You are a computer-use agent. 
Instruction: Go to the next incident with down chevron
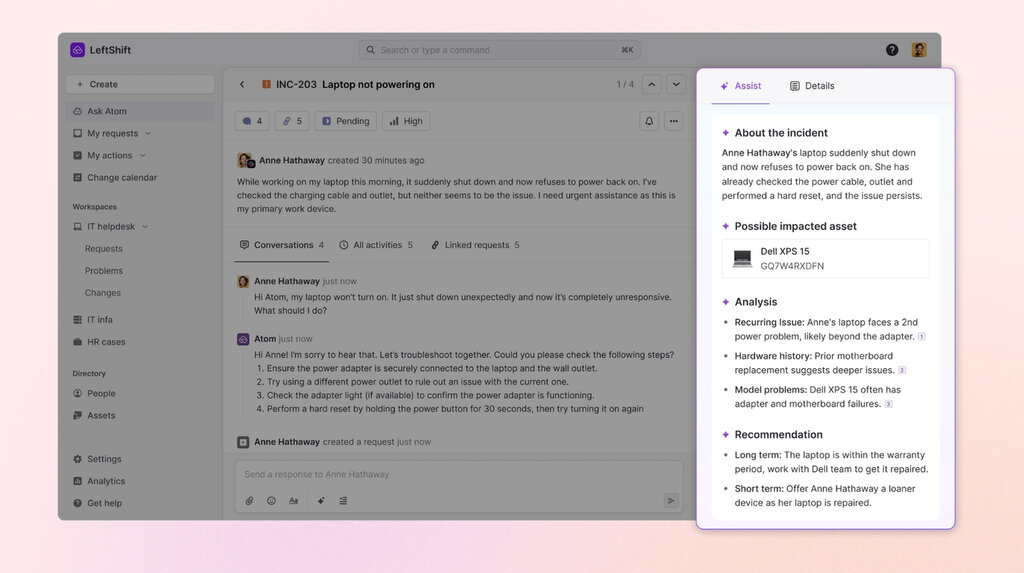pos(676,85)
